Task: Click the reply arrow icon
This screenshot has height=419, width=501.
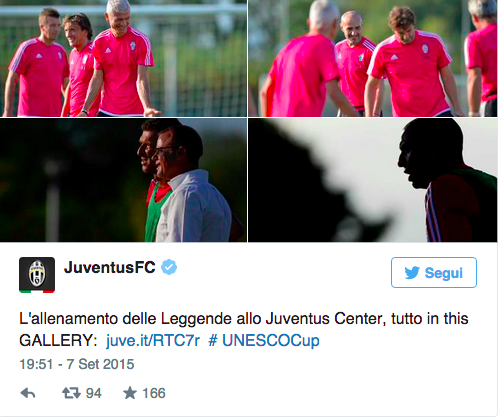Action: click(x=28, y=395)
